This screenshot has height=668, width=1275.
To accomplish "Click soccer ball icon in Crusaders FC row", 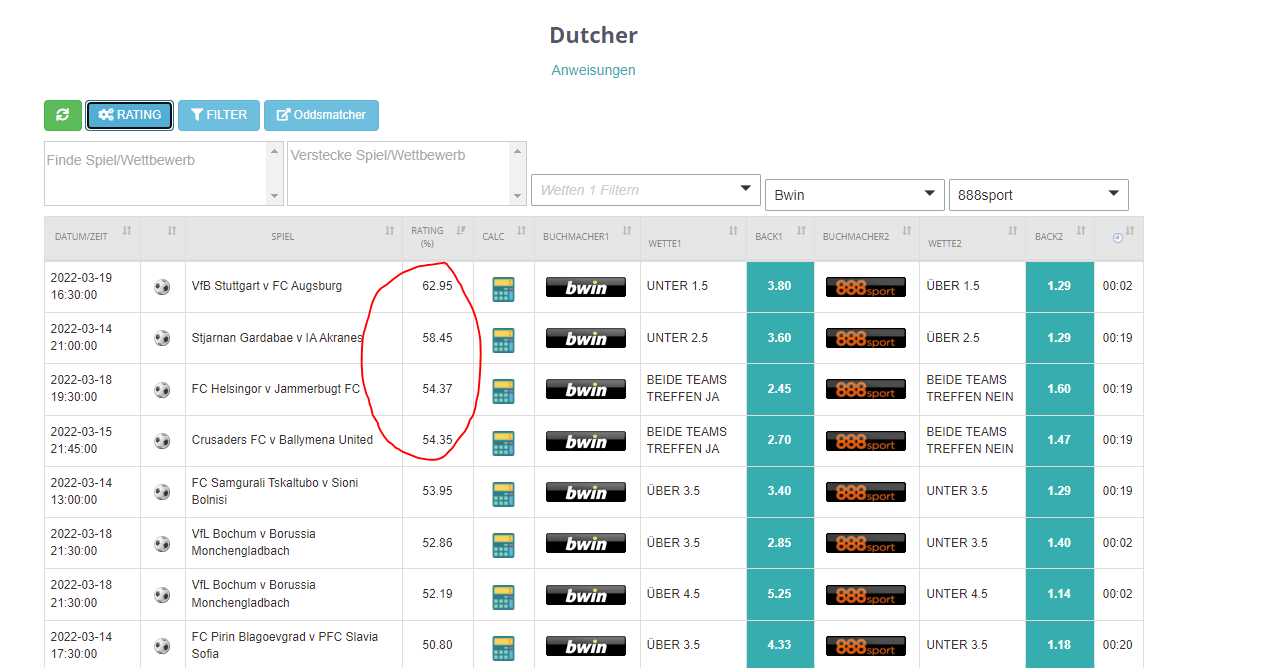I will click(x=162, y=441).
